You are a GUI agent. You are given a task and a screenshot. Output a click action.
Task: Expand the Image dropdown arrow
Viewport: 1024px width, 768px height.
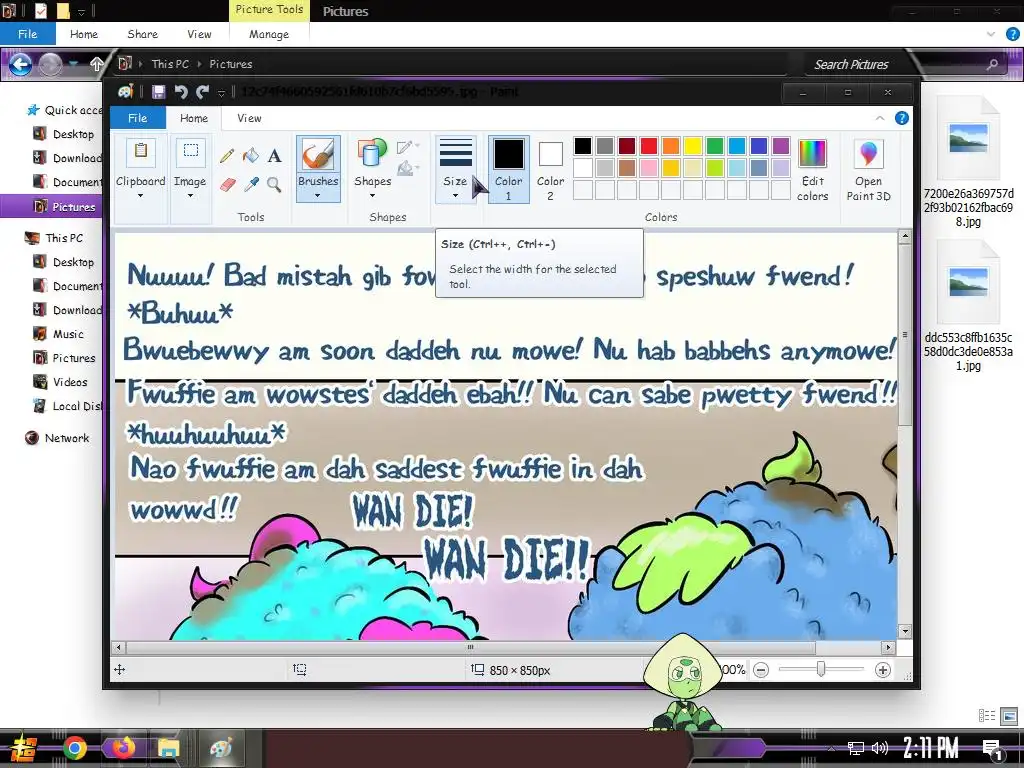[x=190, y=195]
